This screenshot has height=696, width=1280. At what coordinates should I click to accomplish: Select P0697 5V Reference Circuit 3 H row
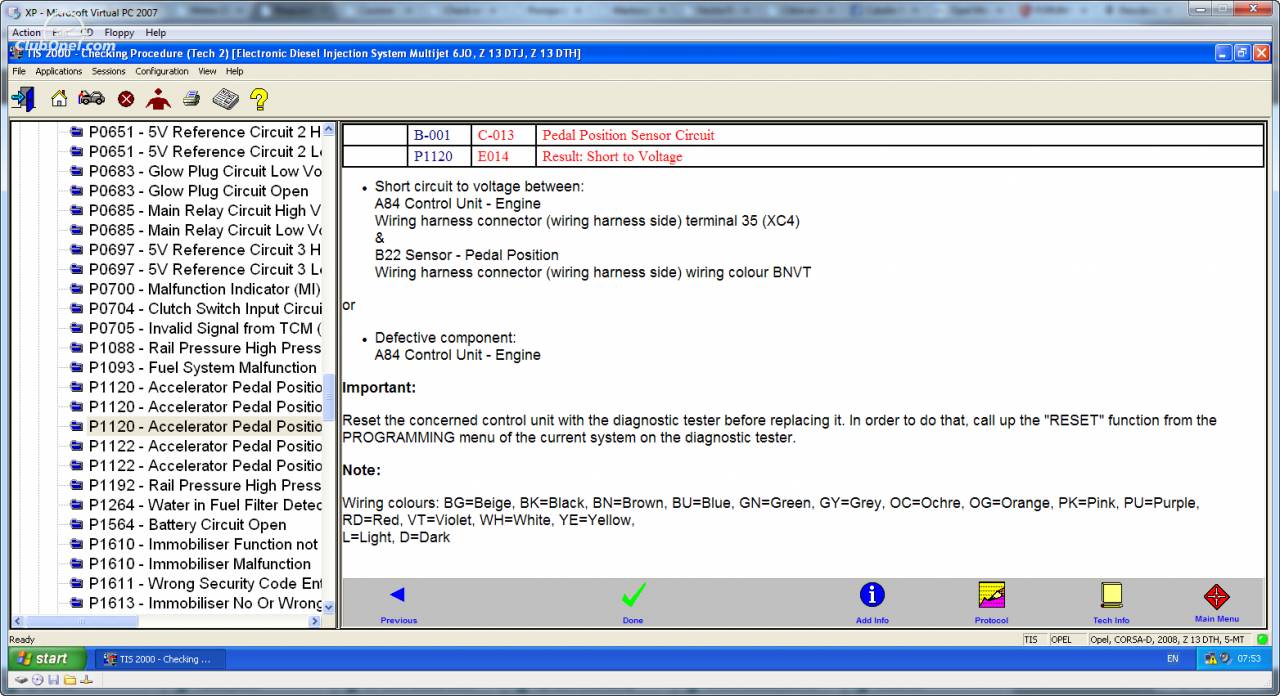[x=196, y=250]
